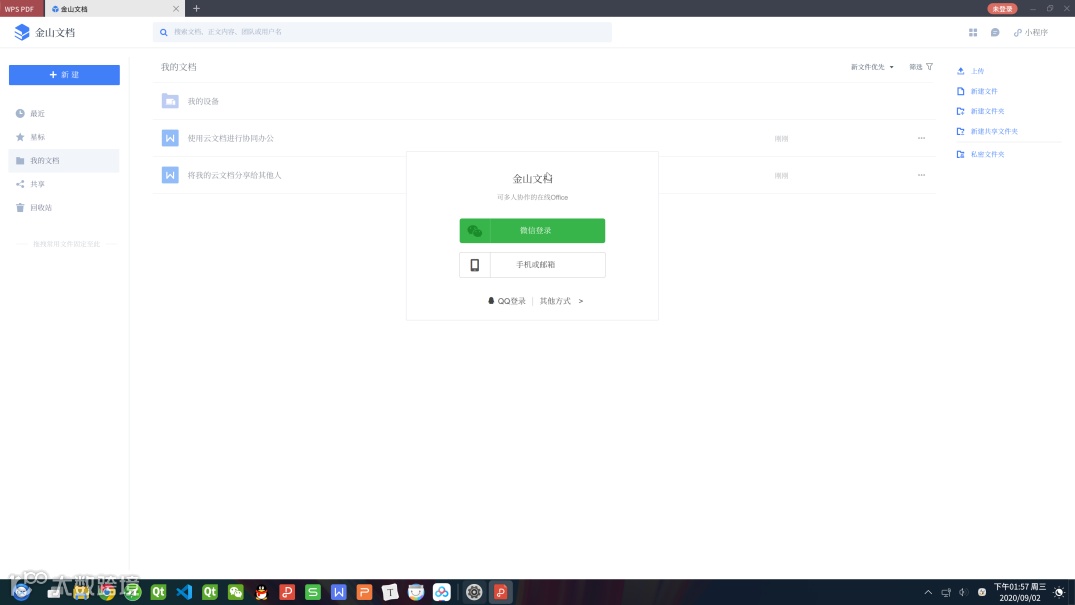Open the 我的设备 folder row
The width and height of the screenshot is (1075, 605).
point(544,101)
